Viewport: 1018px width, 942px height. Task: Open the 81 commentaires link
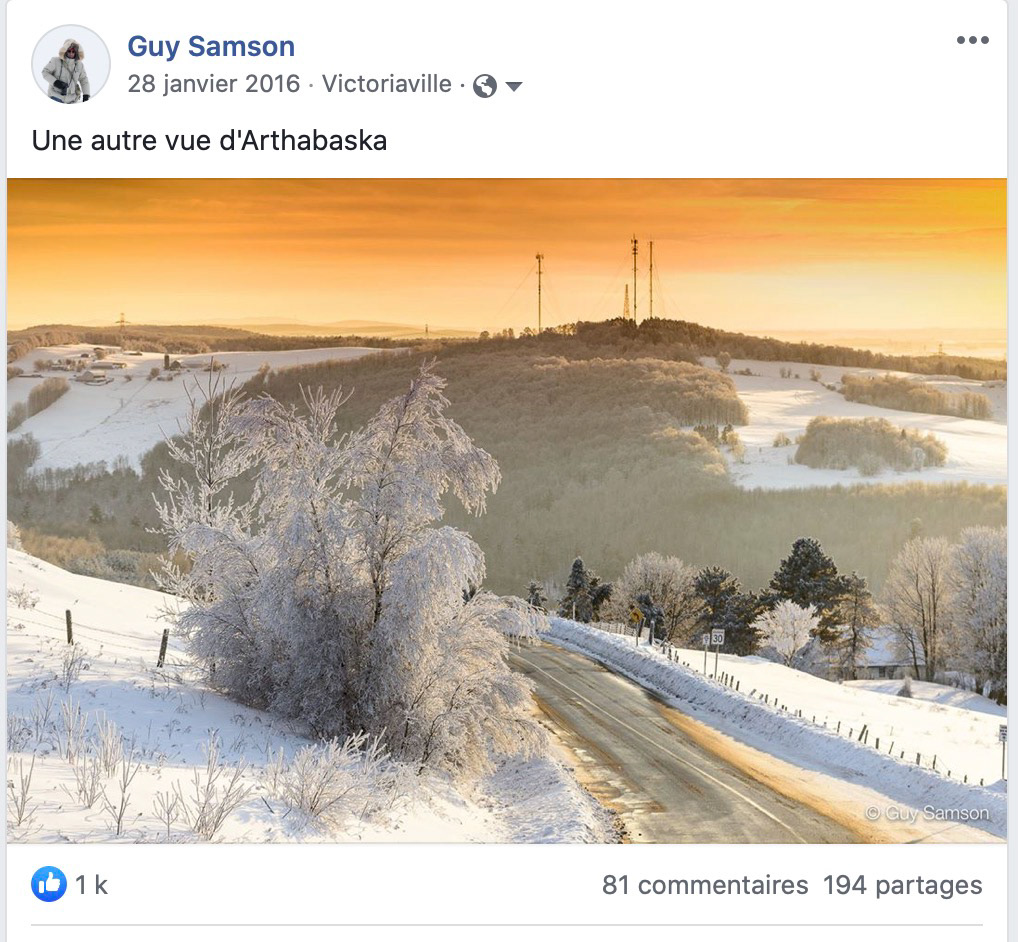704,885
